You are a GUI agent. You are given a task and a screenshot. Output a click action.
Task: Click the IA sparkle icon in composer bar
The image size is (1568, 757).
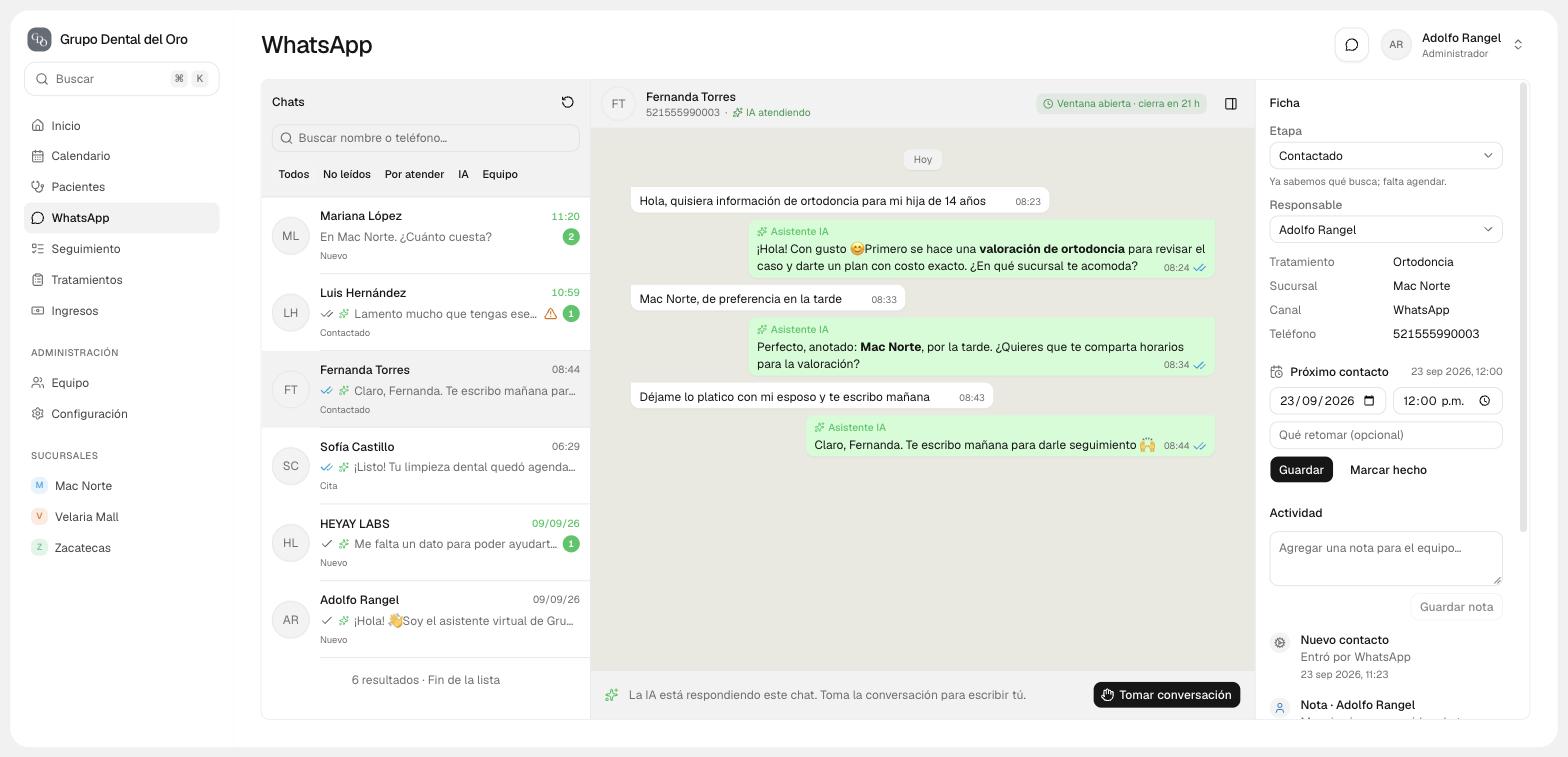[611, 695]
